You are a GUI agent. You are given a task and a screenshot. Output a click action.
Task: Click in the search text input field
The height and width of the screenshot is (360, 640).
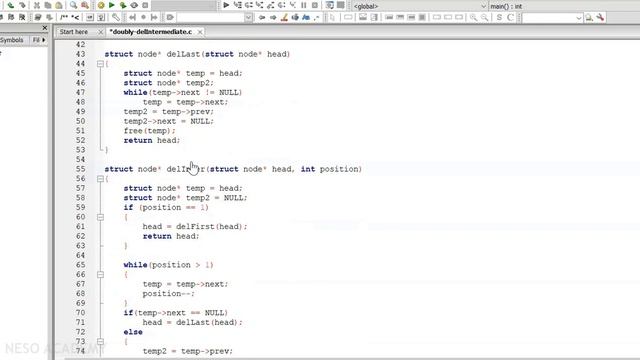211,18
